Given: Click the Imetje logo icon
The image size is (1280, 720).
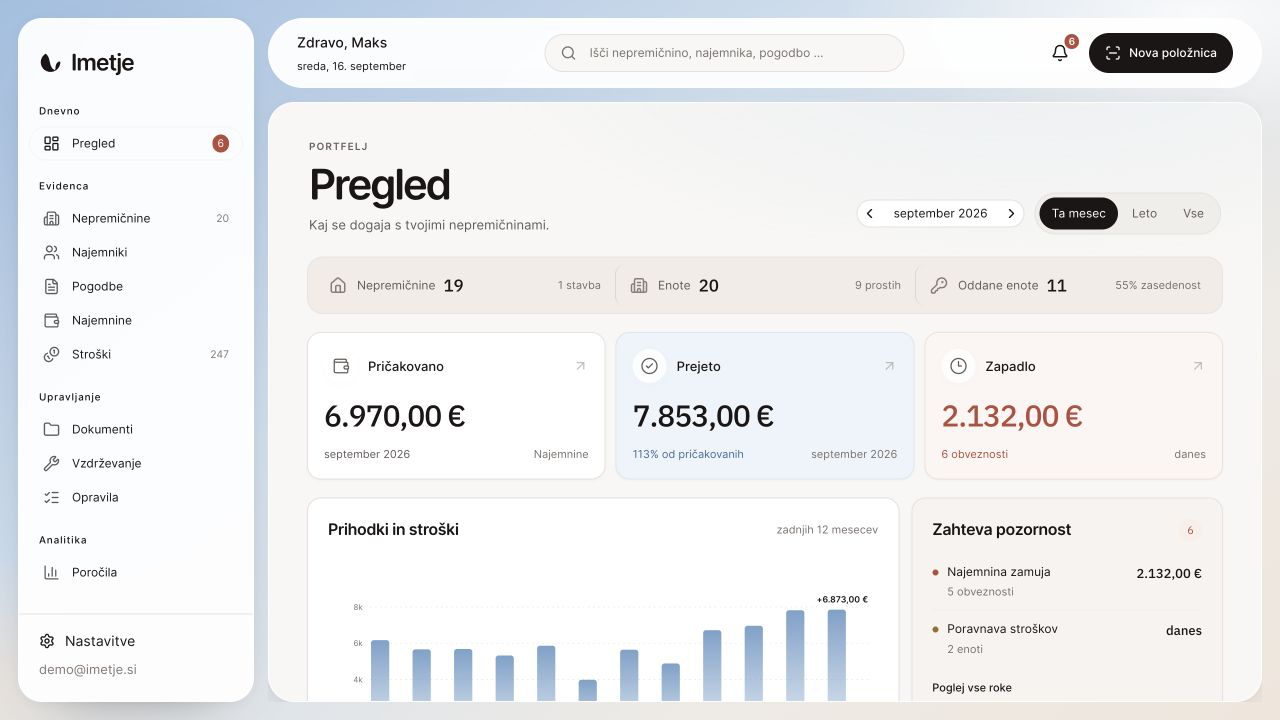Looking at the screenshot, I should coord(50,63).
